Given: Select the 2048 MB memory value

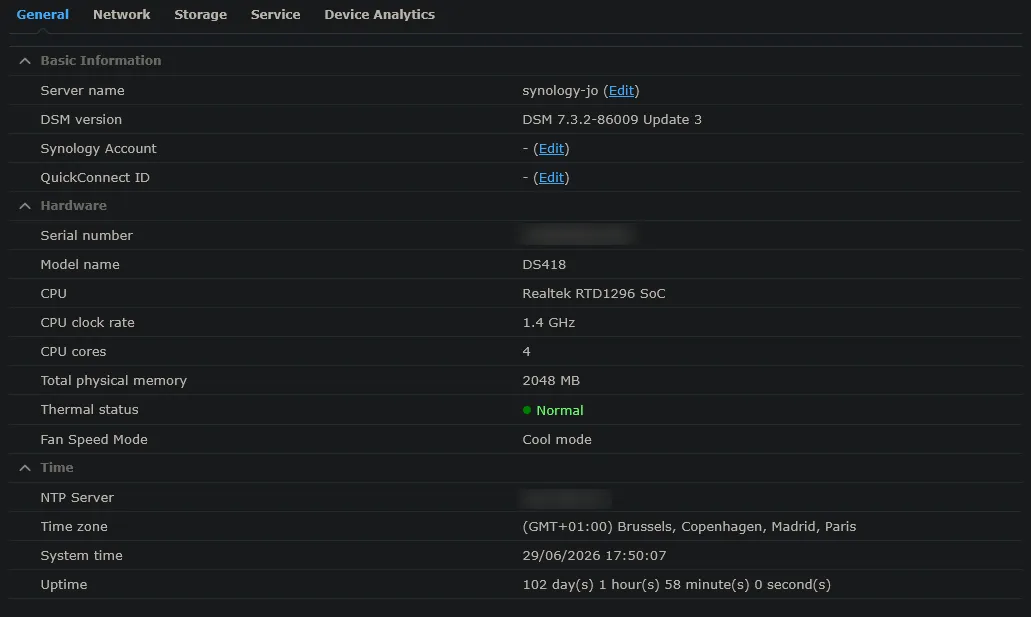Looking at the screenshot, I should click(551, 380).
